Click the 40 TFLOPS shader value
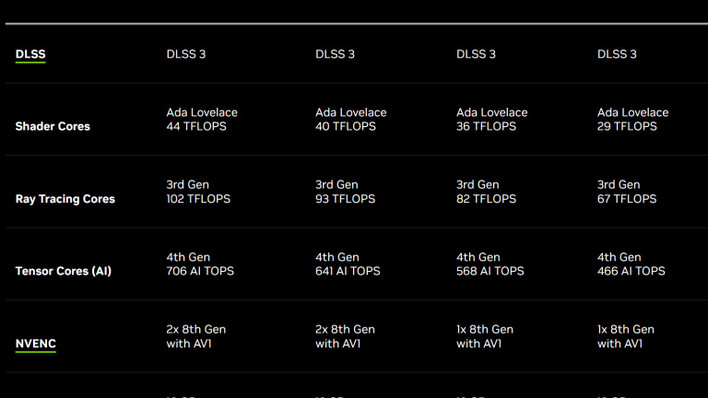The width and height of the screenshot is (708, 398). [x=345, y=126]
